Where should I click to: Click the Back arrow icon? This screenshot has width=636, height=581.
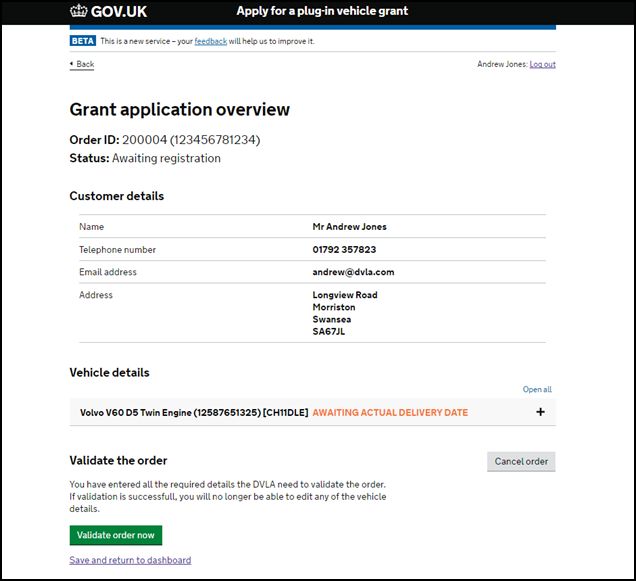tap(72, 64)
